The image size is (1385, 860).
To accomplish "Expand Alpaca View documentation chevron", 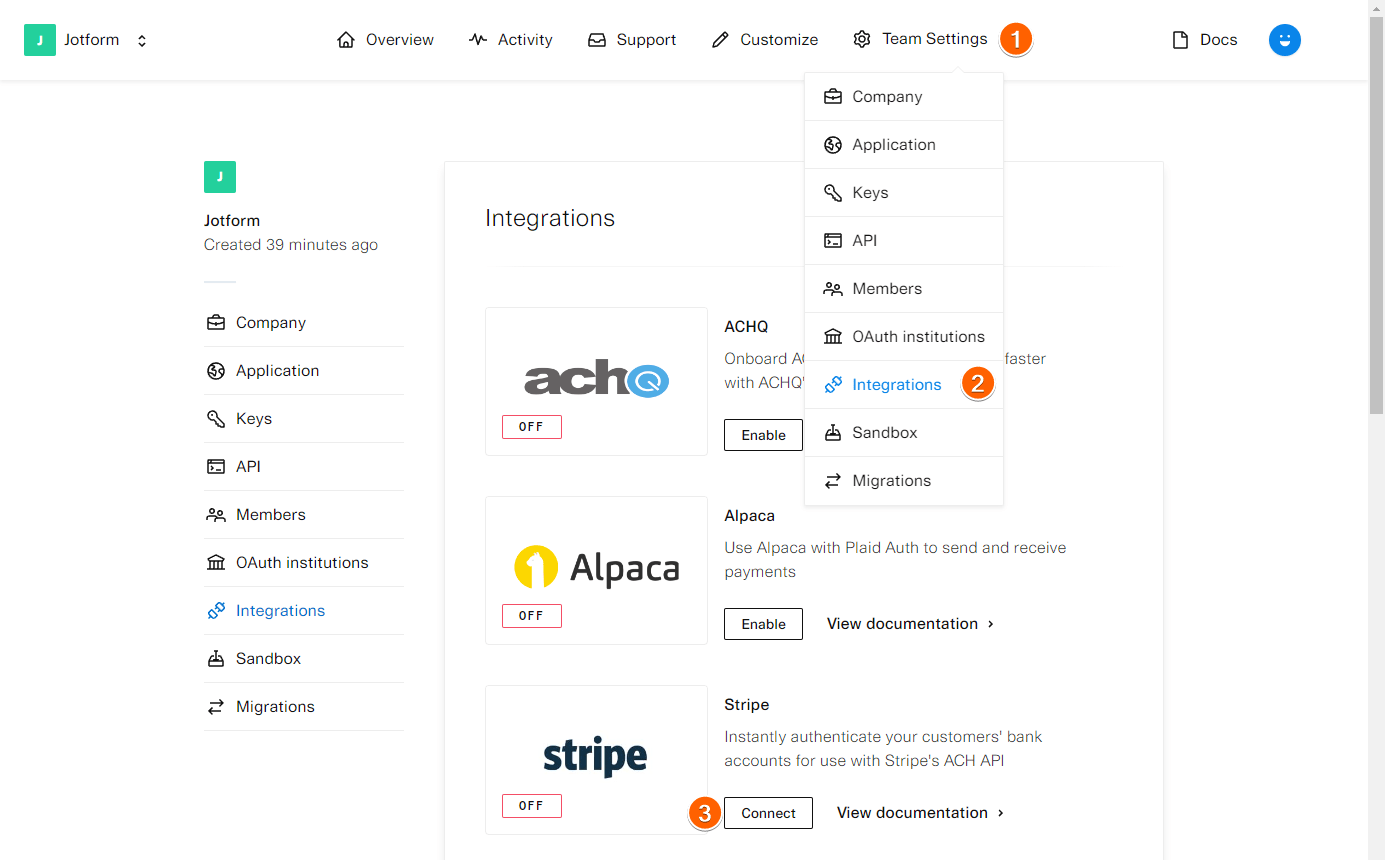I will pyautogui.click(x=991, y=624).
